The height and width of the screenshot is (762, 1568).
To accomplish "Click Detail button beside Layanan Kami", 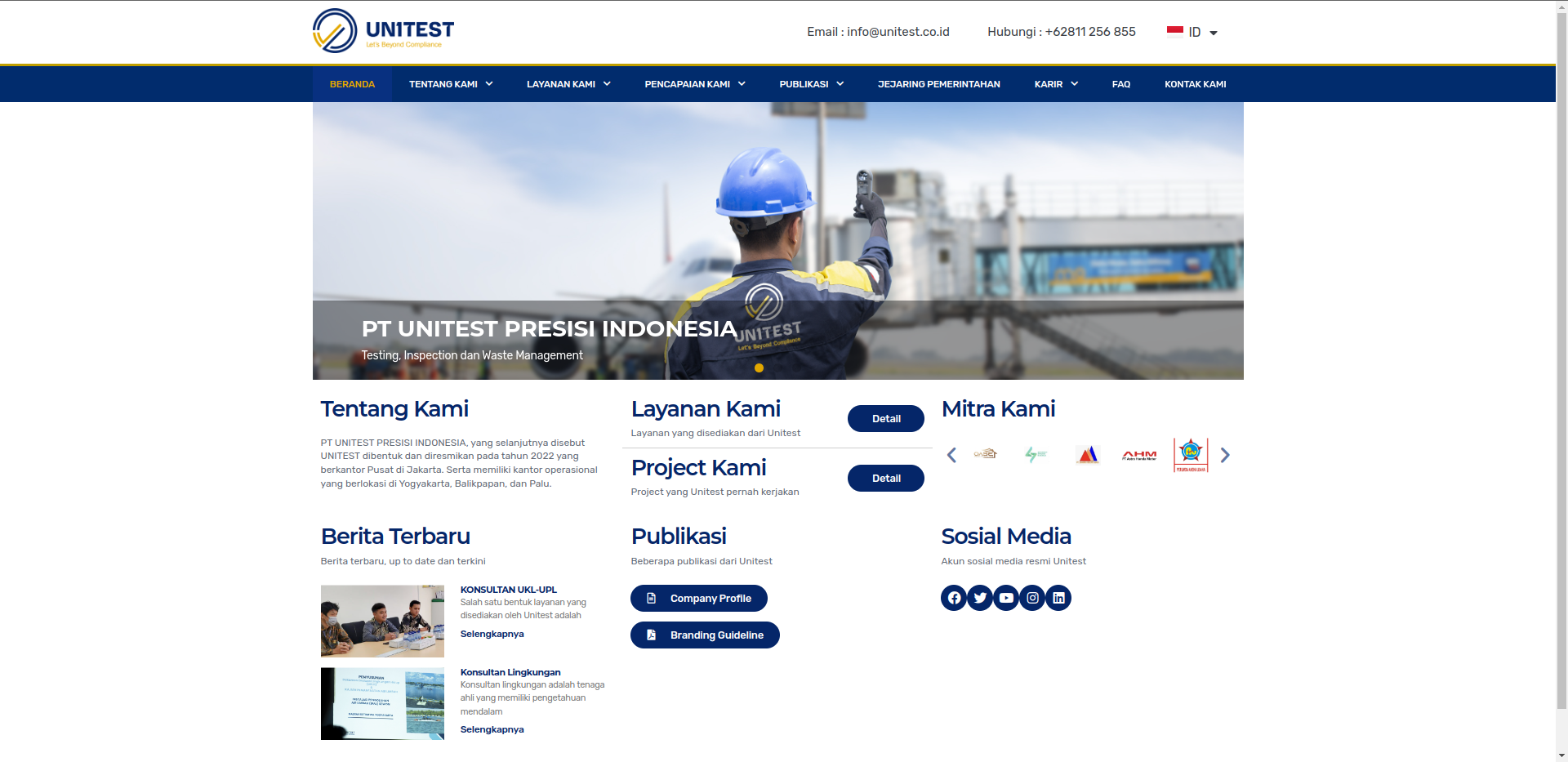I will coord(885,418).
